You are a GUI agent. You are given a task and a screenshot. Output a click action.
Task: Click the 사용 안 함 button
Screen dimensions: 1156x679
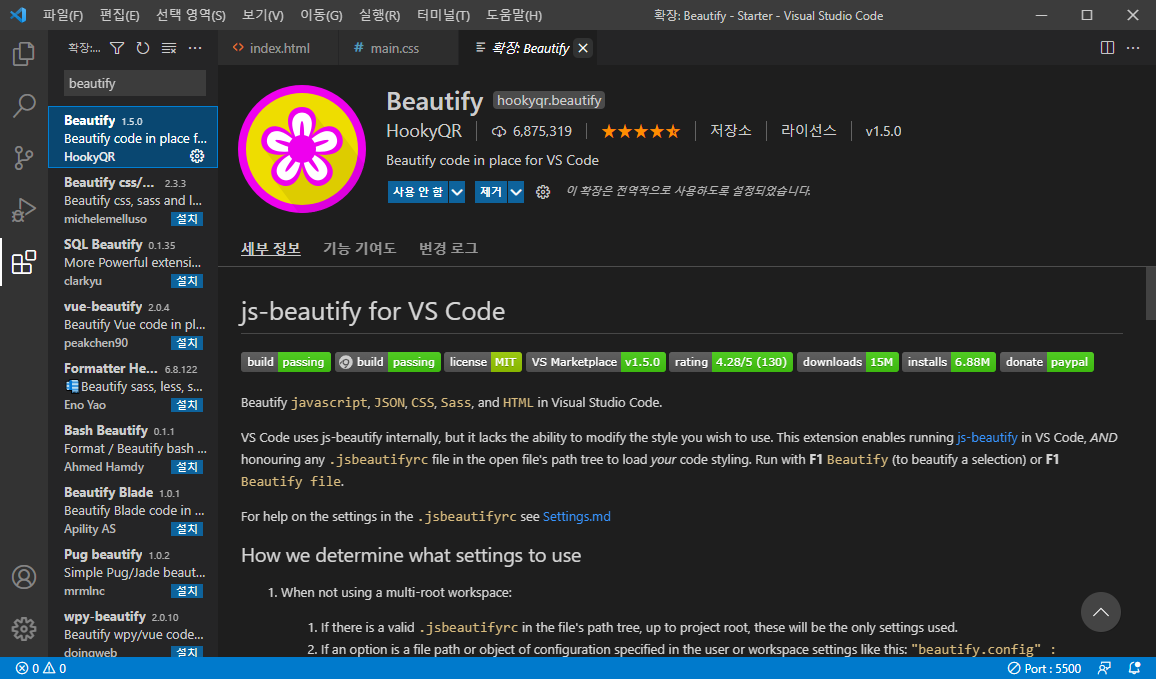coord(418,192)
